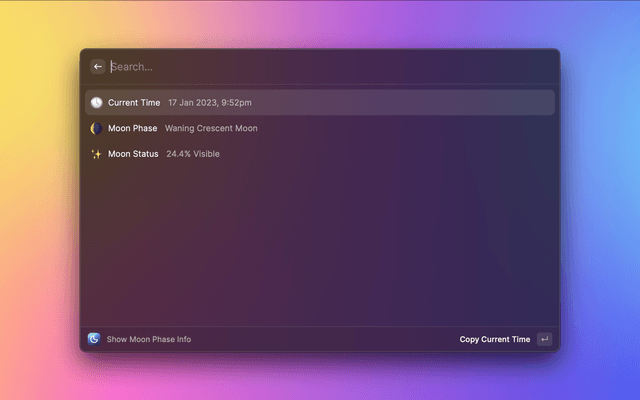This screenshot has height=400, width=640.
Task: Click the clock icon beside Current Time
Action: [x=96, y=103]
